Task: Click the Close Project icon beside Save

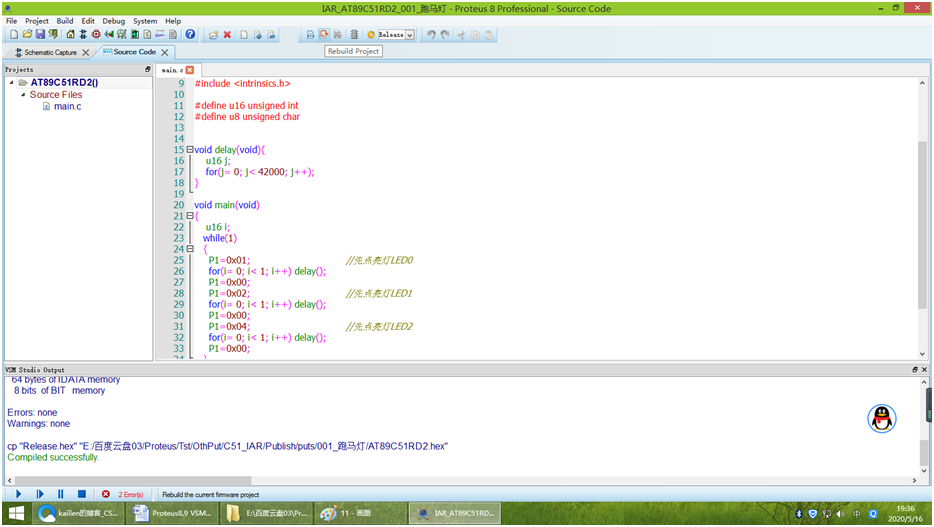Action: (x=53, y=35)
